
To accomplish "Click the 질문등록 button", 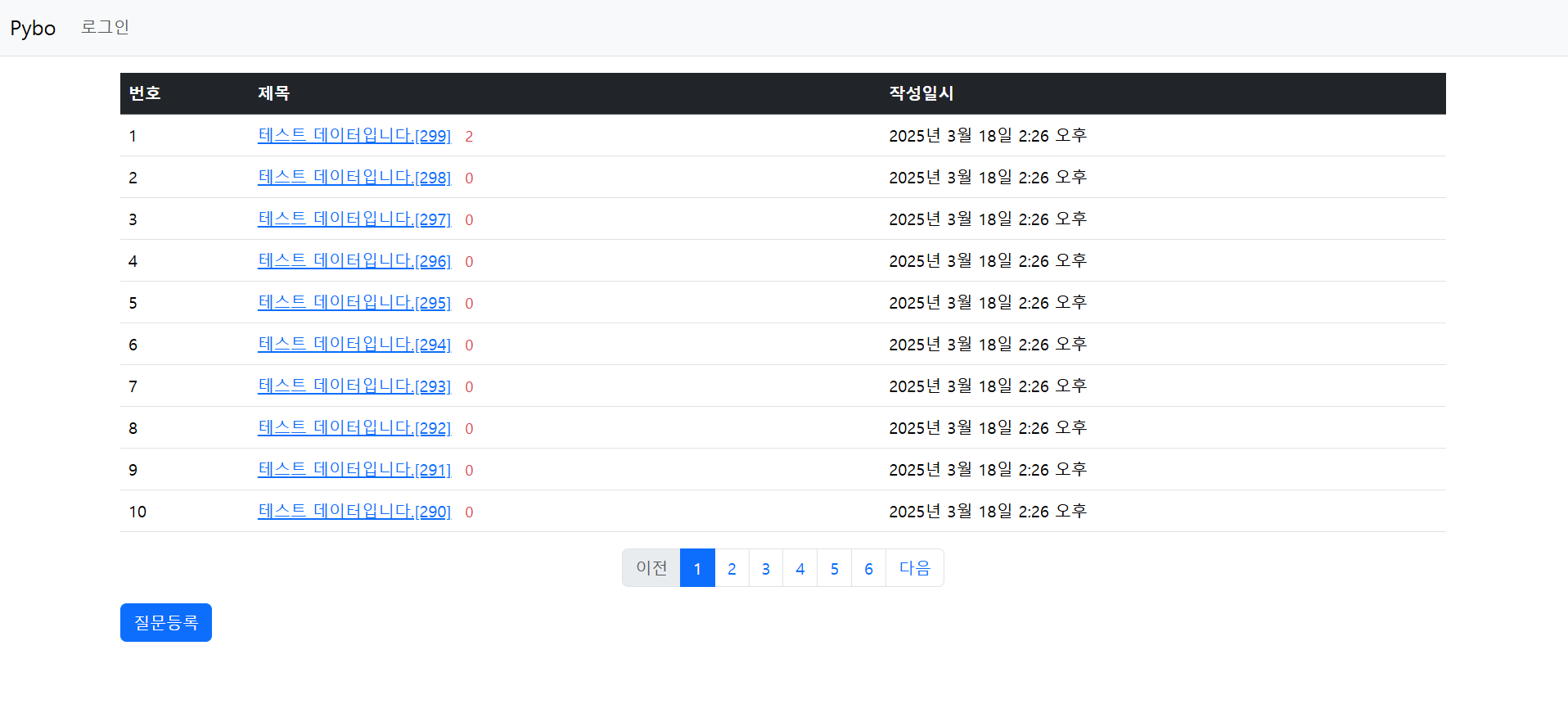I will [x=166, y=623].
